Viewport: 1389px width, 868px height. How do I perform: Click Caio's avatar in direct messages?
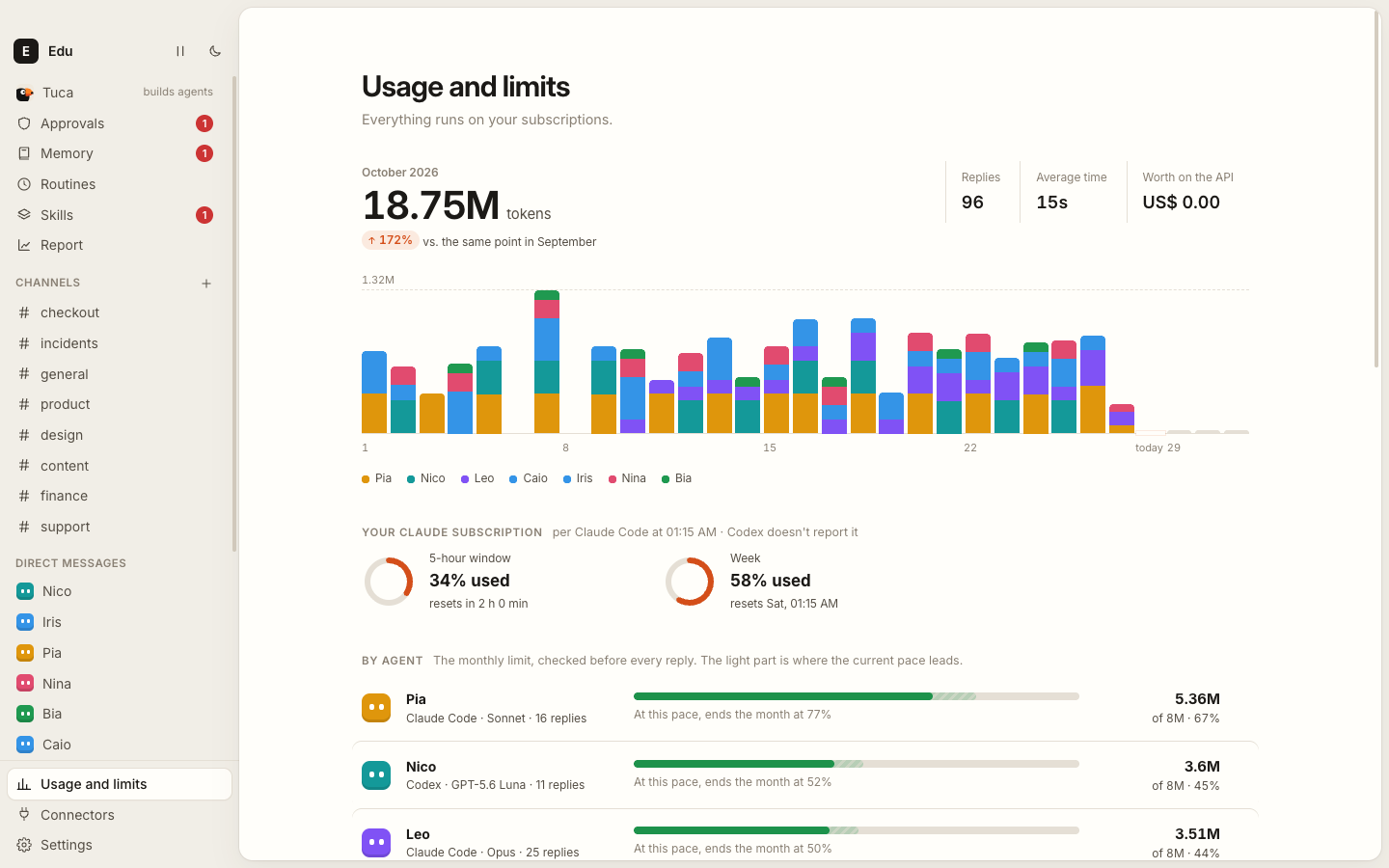click(x=25, y=745)
